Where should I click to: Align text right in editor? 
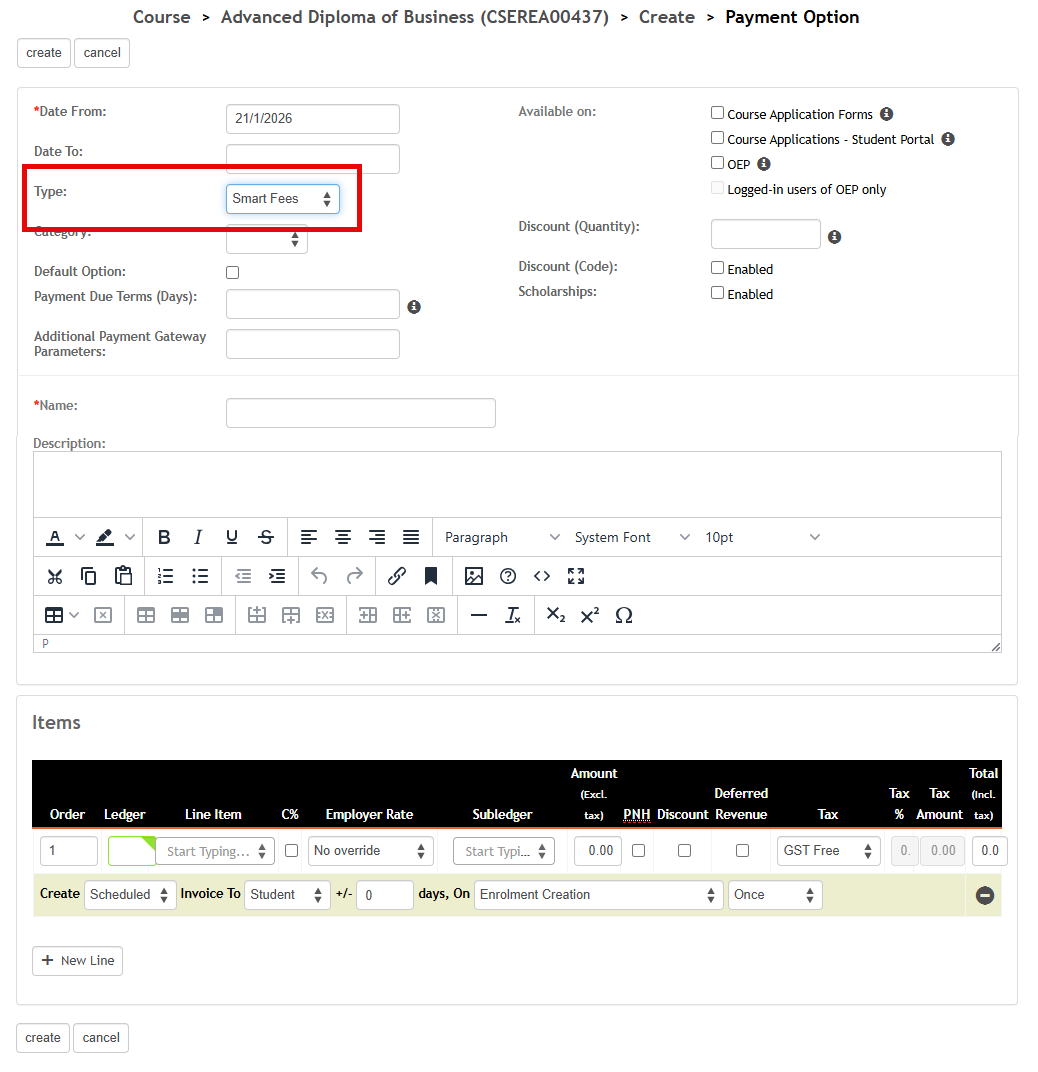377,537
